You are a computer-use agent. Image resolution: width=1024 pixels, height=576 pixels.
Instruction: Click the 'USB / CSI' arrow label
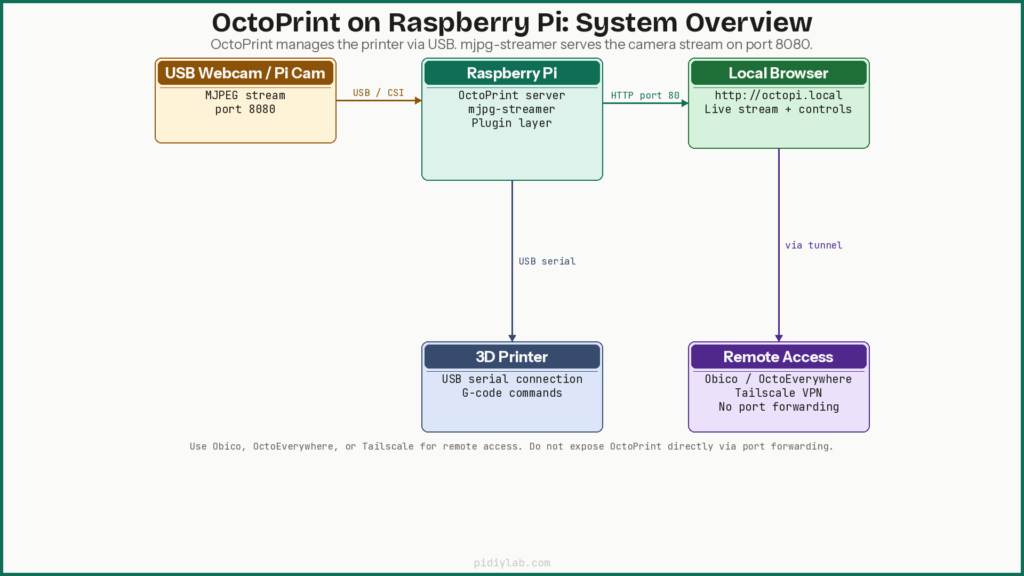pos(378,93)
